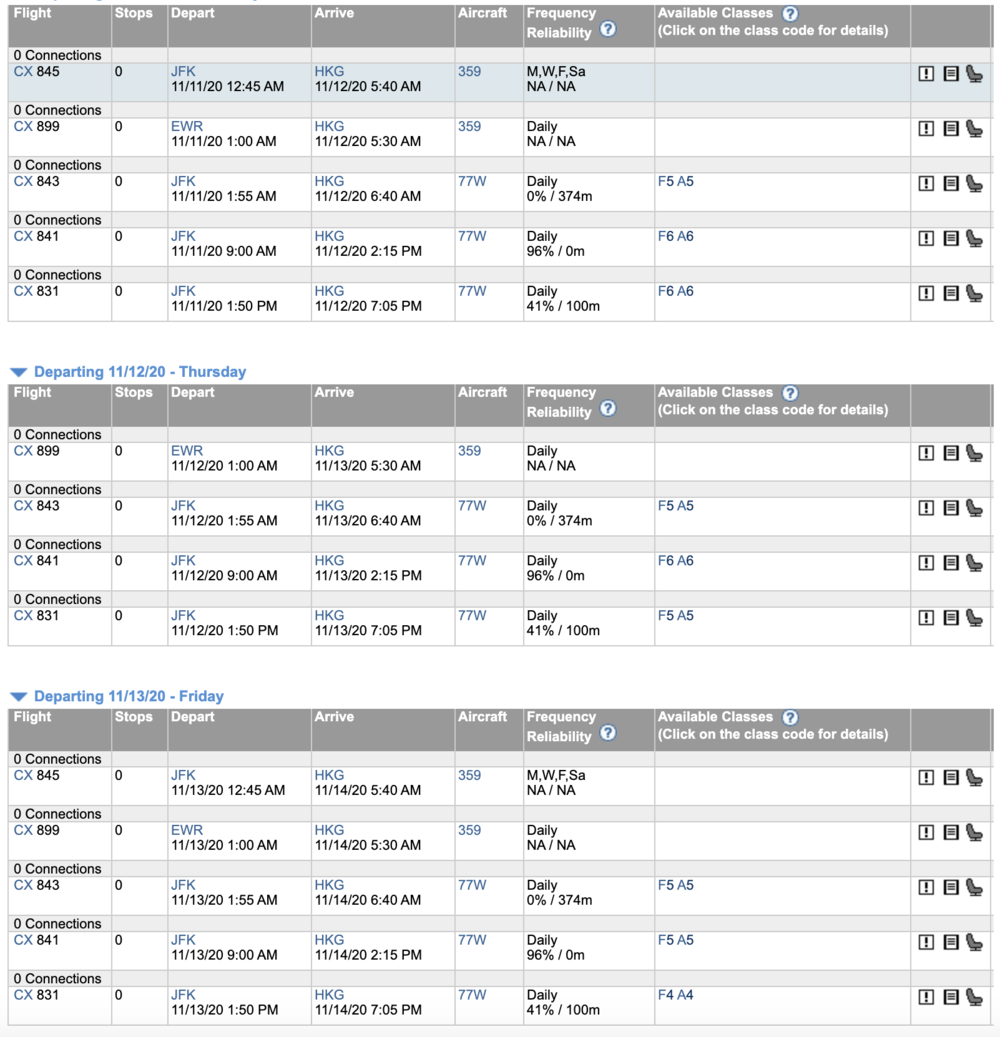Collapse the Departing 11/13/20 Friday section
The height and width of the screenshot is (1037, 1000).
click(x=18, y=697)
